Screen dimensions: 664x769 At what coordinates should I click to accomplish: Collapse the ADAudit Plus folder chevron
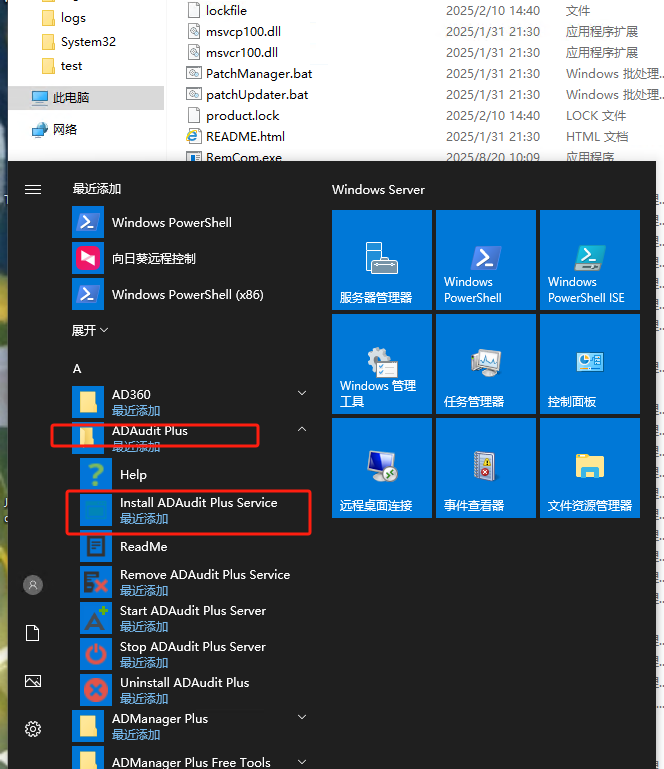tap(302, 430)
